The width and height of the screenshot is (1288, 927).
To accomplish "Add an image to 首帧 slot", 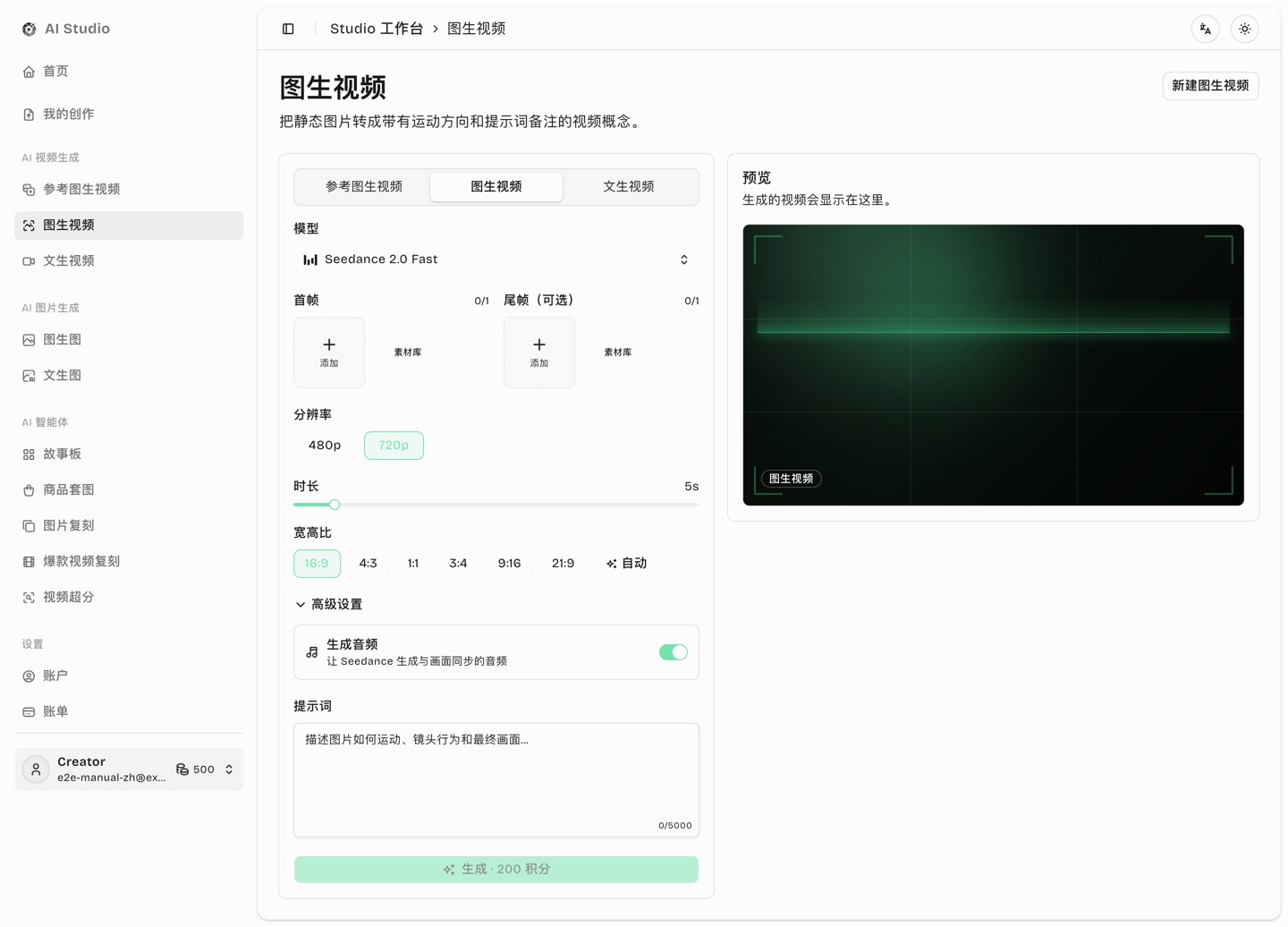I will 329,353.
